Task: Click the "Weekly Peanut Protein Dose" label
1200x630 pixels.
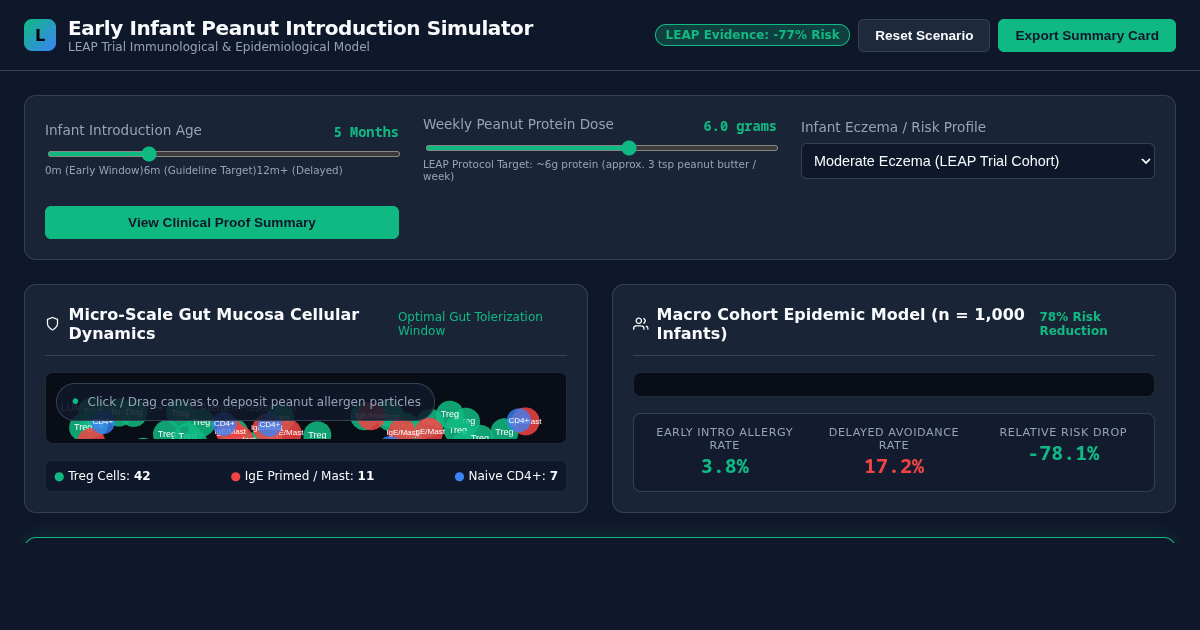Action: point(518,124)
